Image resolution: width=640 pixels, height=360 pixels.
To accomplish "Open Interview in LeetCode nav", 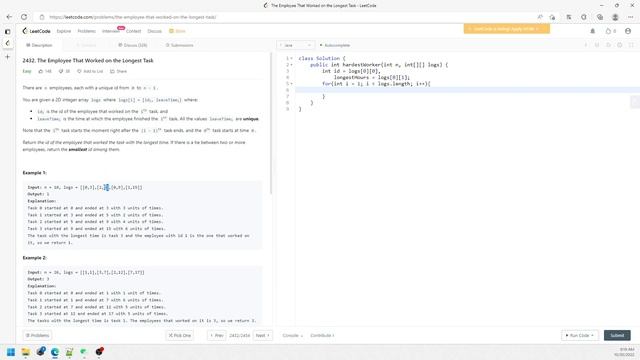I will (x=111, y=31).
